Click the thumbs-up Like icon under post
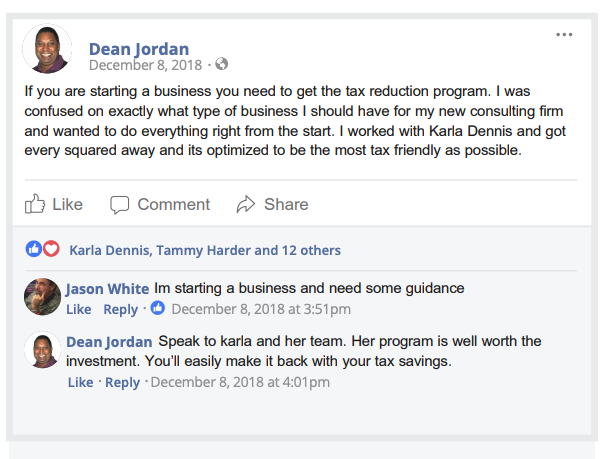This screenshot has height=459, width=608. 35,204
